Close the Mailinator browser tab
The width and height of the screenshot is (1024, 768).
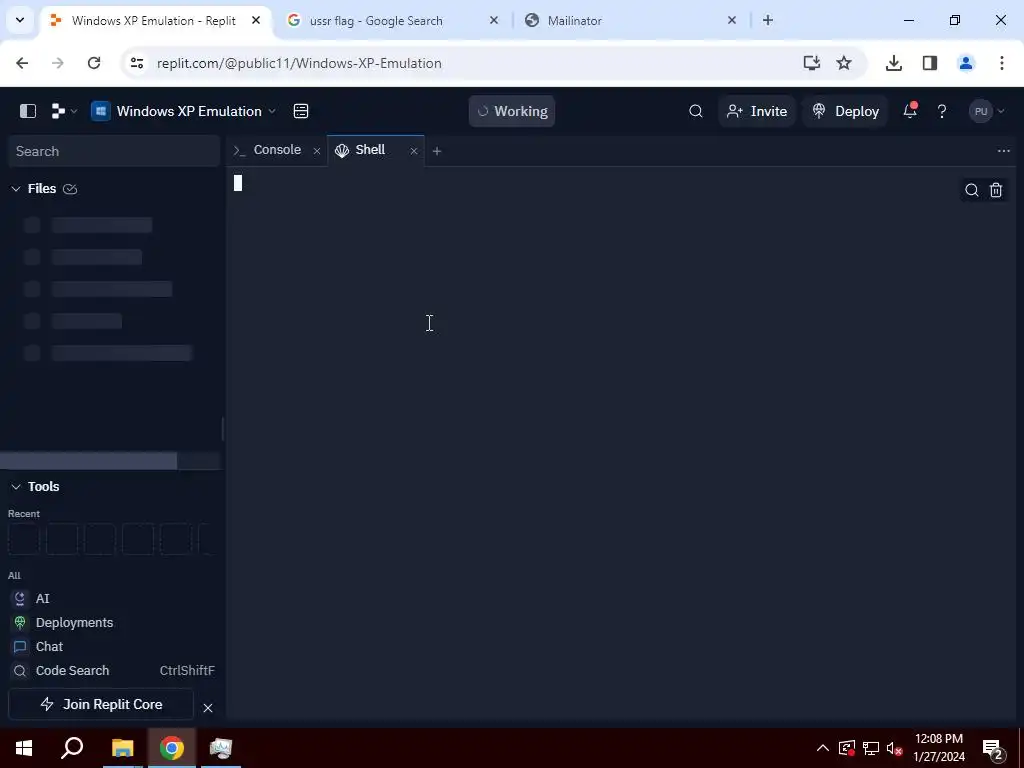[731, 20]
